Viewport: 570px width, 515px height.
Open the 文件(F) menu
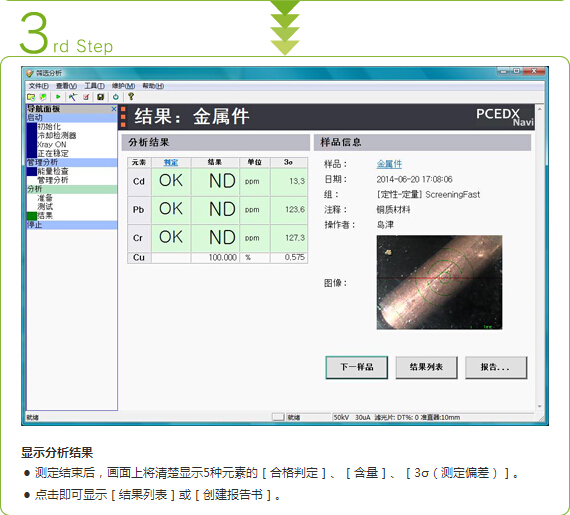(x=39, y=86)
